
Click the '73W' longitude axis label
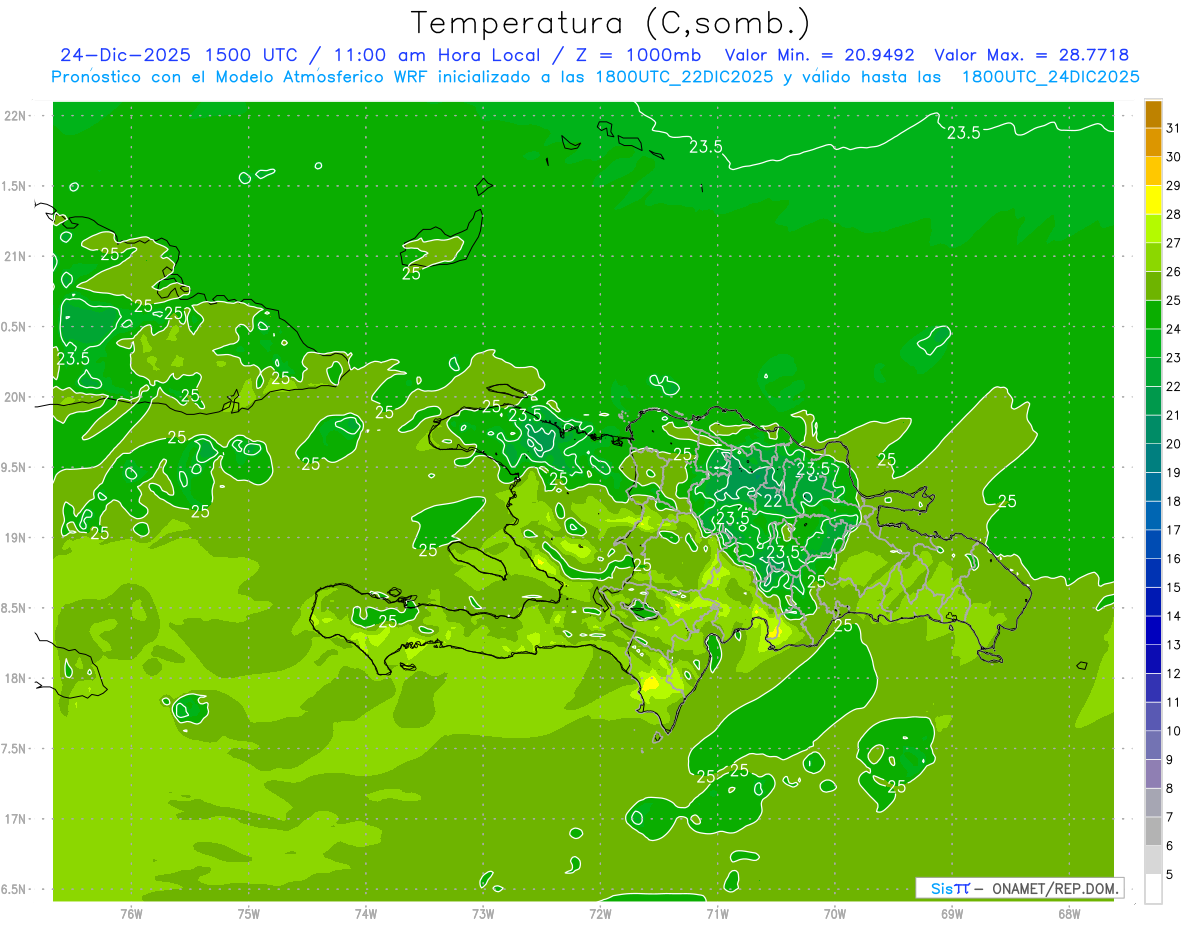pyautogui.click(x=483, y=913)
